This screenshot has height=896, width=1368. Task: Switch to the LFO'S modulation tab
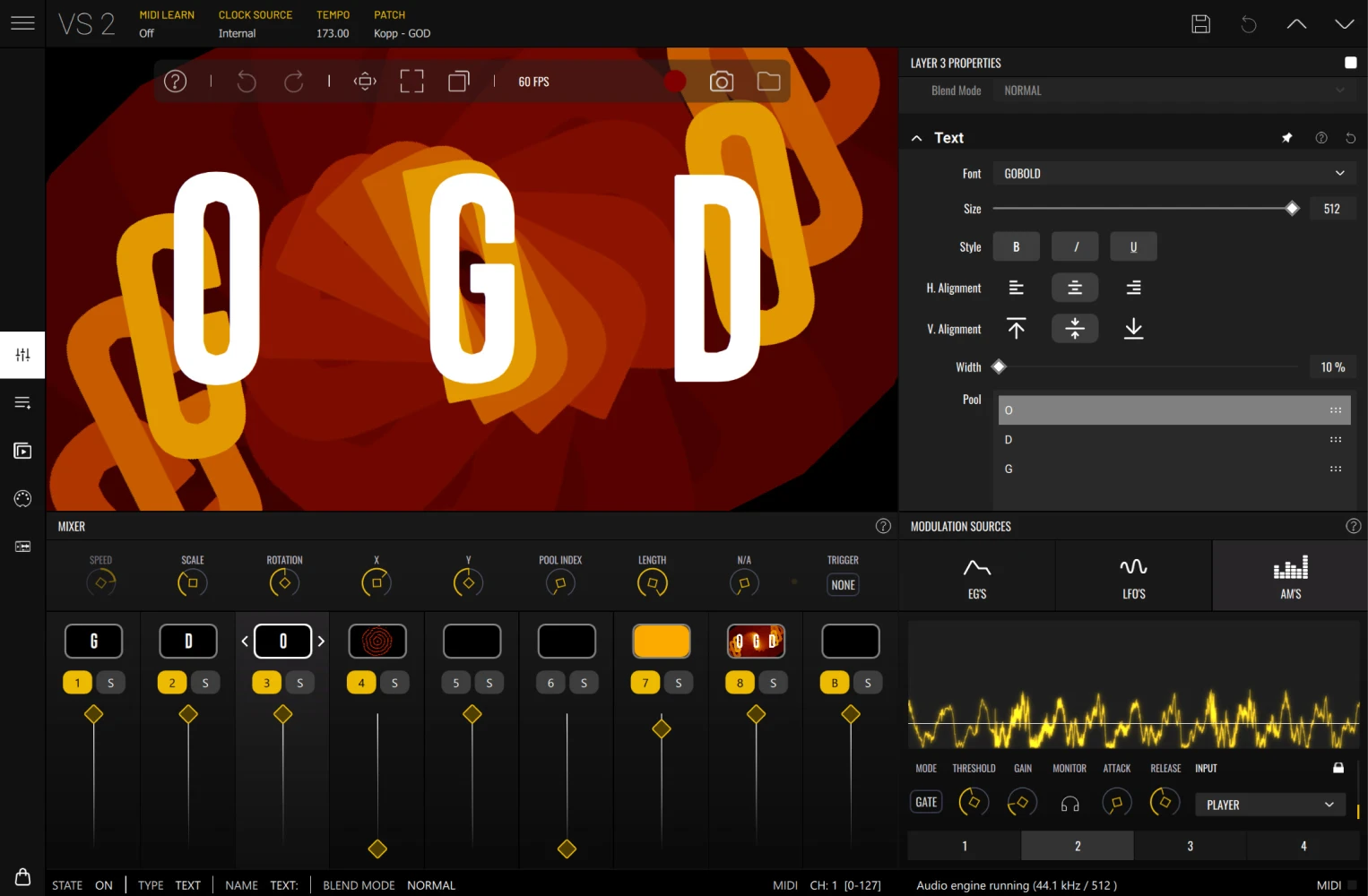1133,575
